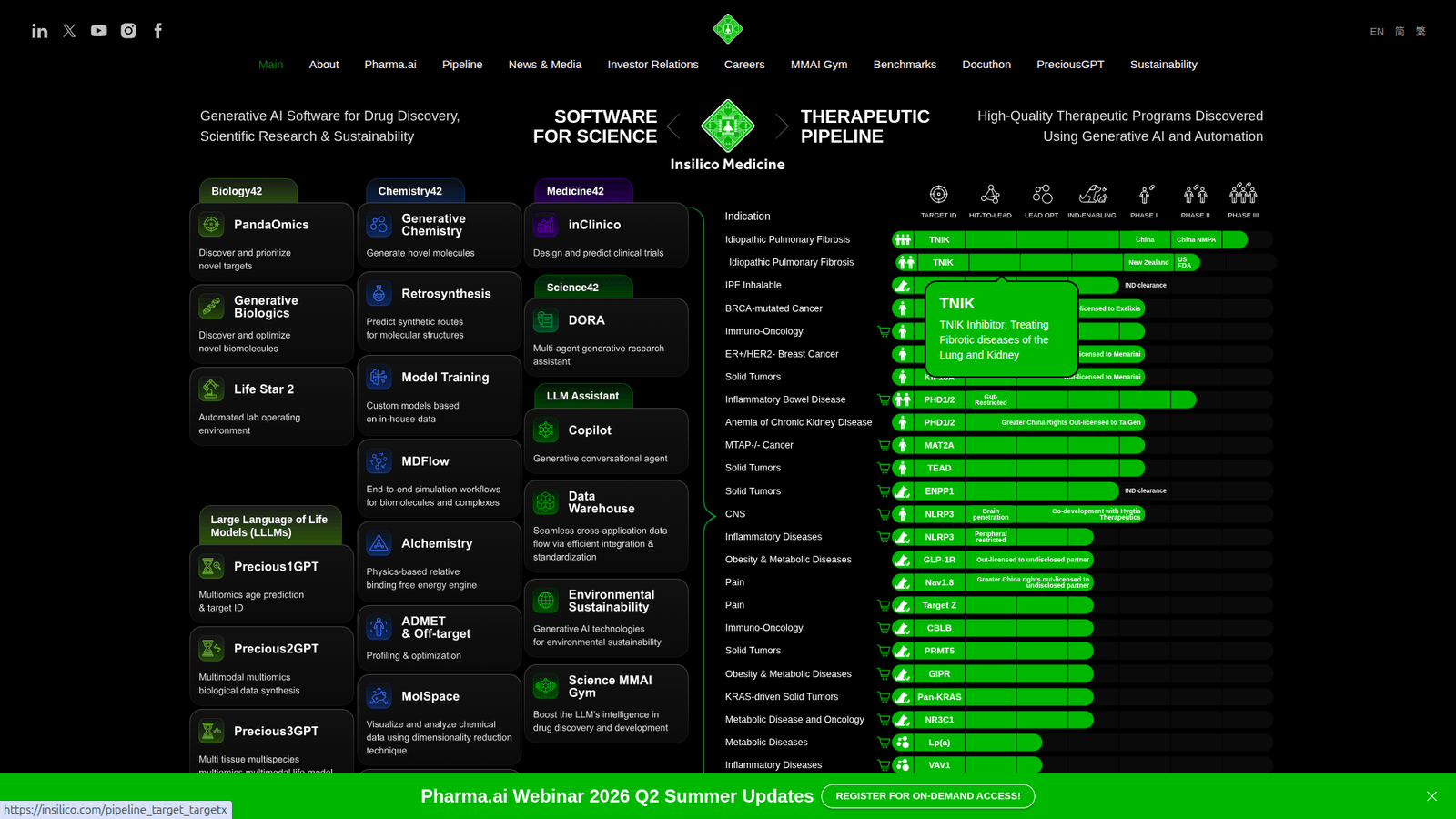Click cart icon beside Immuno-Oncology CBLB row
Viewport: 1456px width, 819px height.
[x=884, y=628]
